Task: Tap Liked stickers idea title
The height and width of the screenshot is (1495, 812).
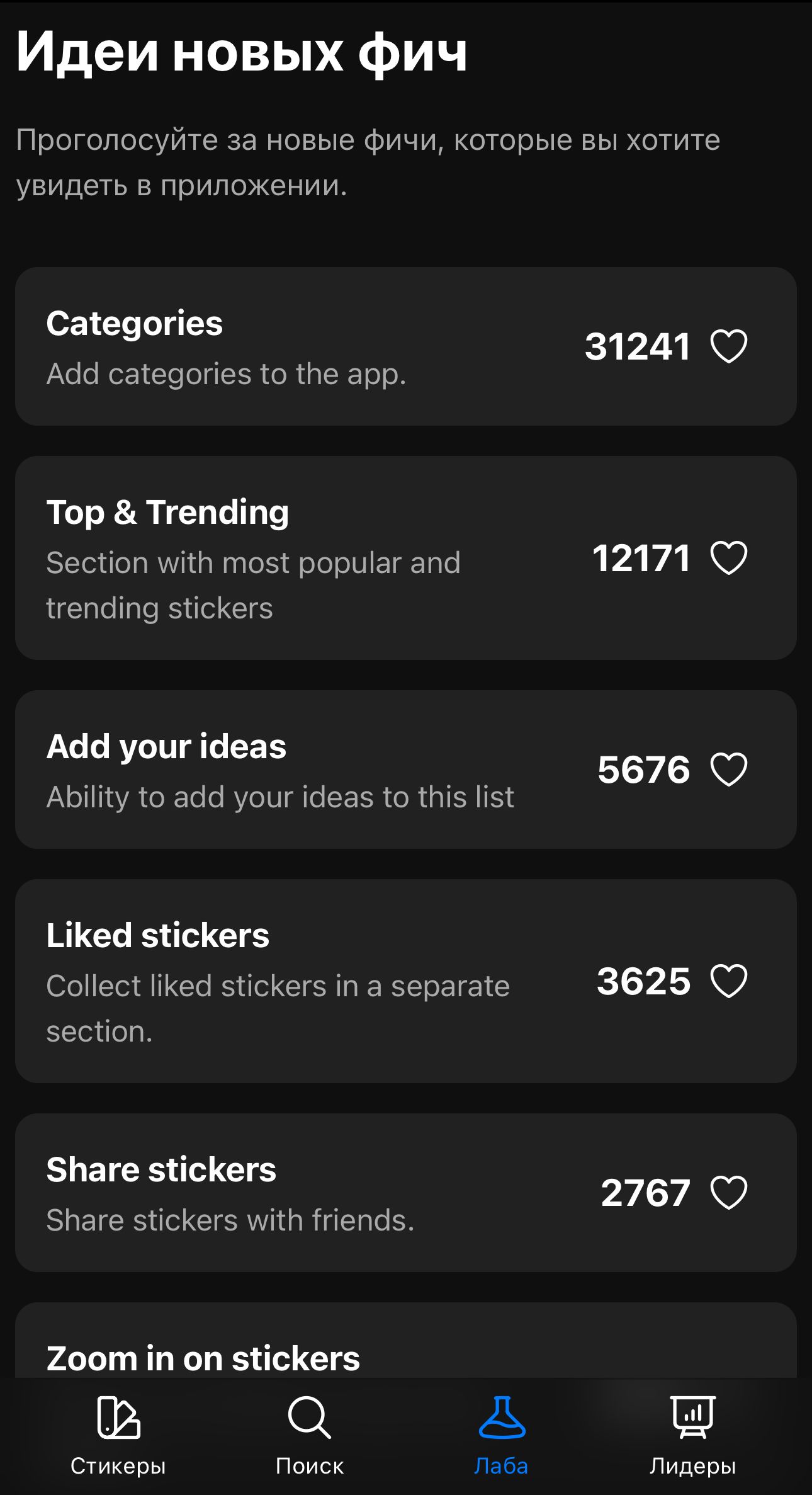Action: [157, 935]
